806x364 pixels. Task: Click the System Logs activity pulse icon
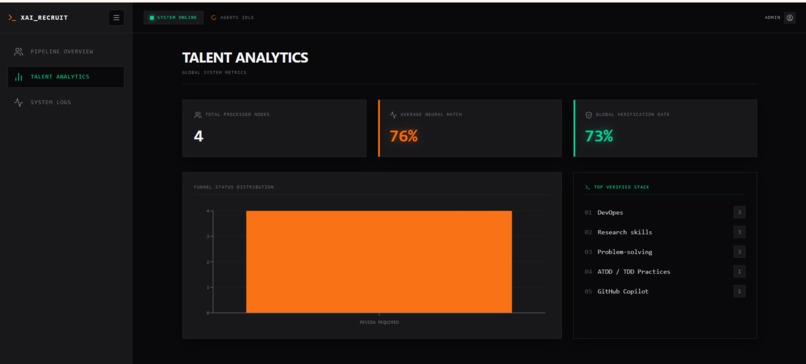click(19, 102)
